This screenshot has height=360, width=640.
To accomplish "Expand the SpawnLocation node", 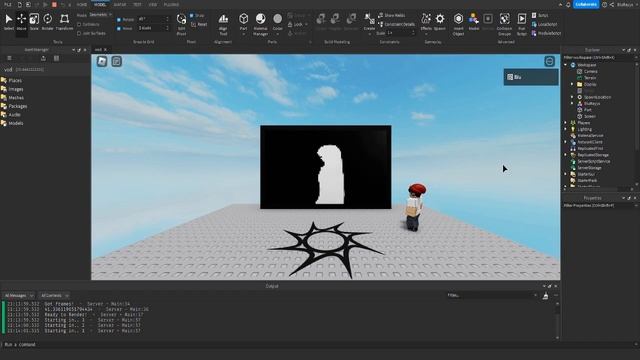I will pyautogui.click(x=572, y=97).
